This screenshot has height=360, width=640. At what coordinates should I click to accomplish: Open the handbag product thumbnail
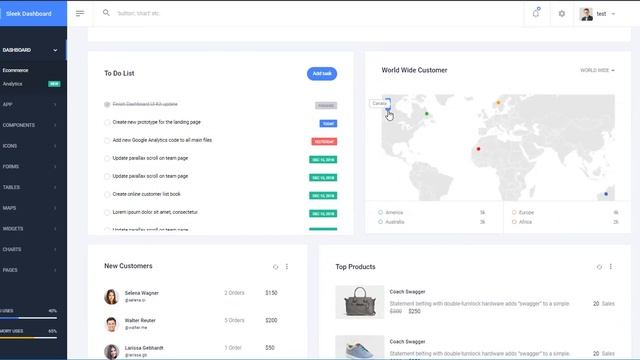tap(360, 302)
